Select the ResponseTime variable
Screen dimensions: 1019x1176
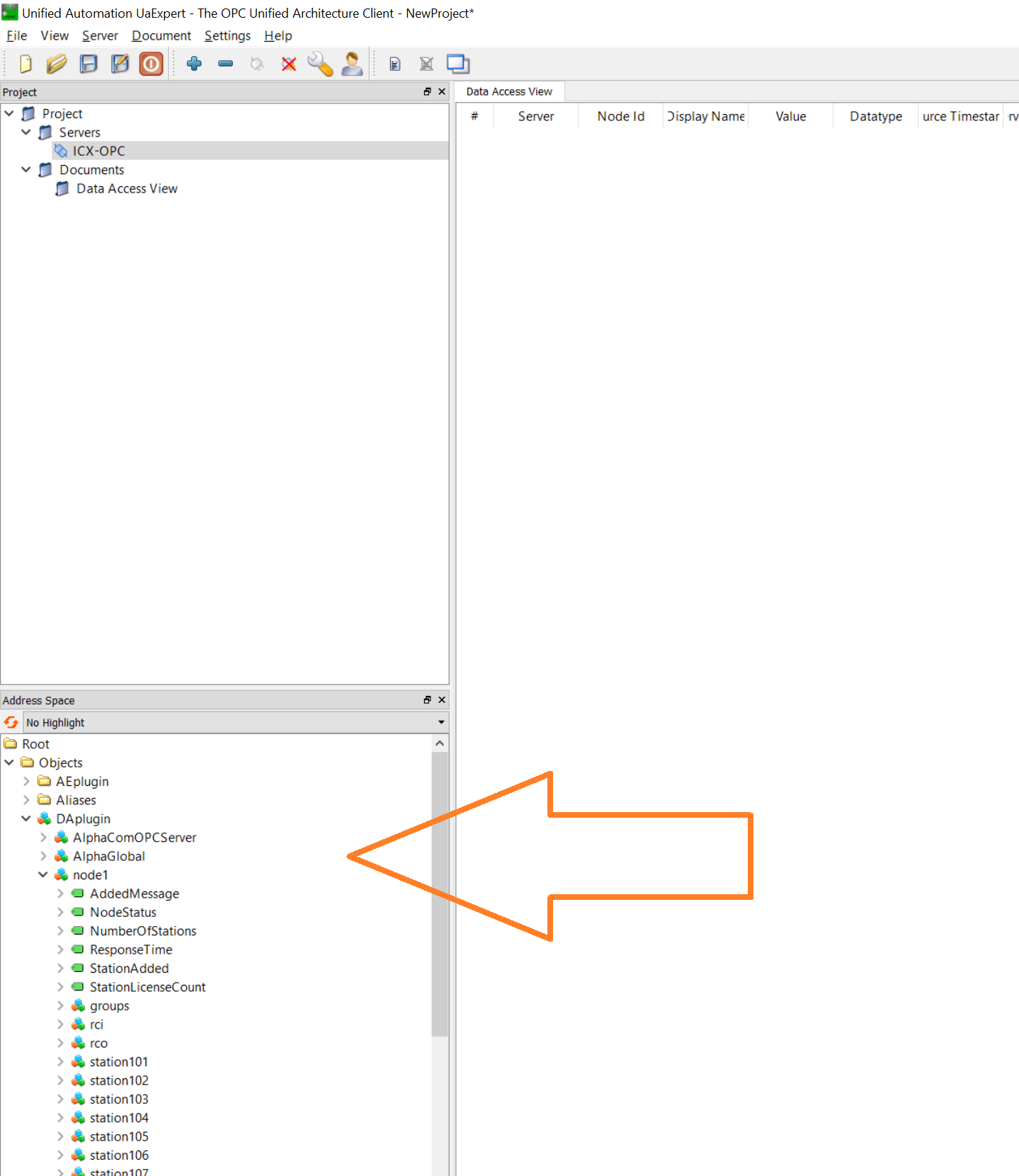pyautogui.click(x=131, y=949)
